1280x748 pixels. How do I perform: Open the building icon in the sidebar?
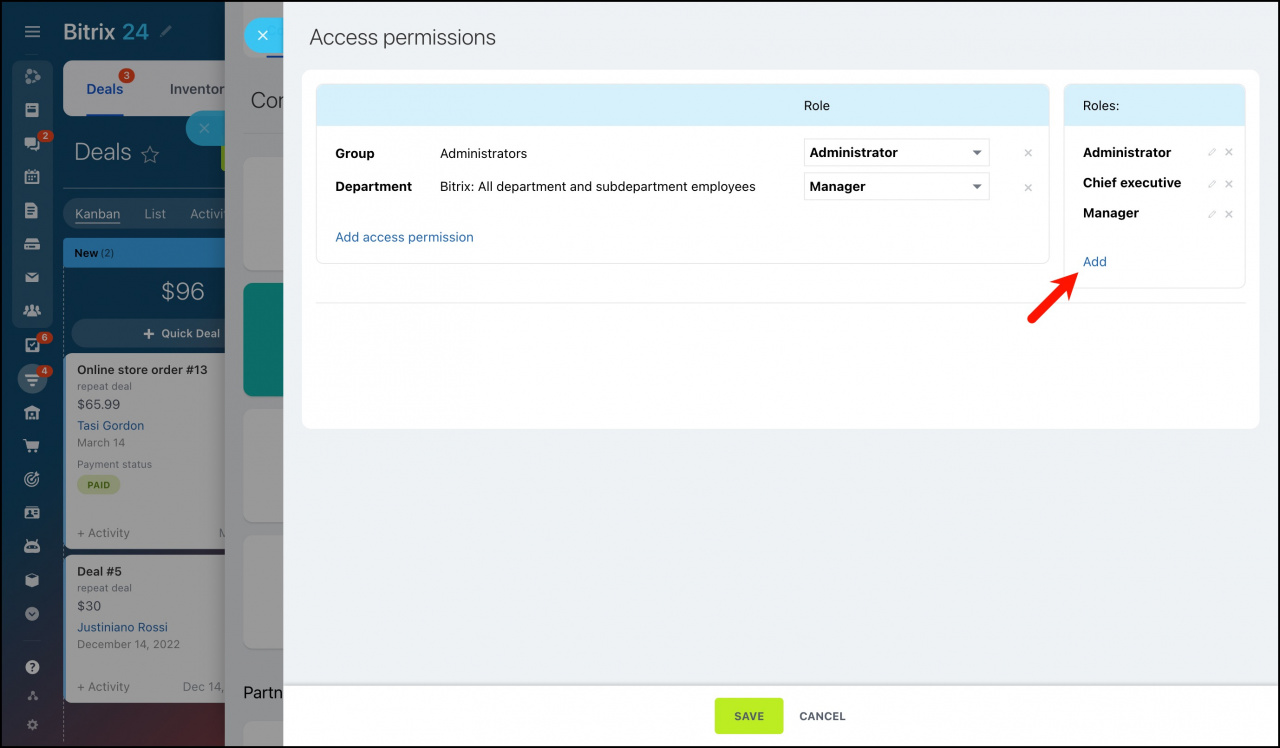[x=32, y=413]
